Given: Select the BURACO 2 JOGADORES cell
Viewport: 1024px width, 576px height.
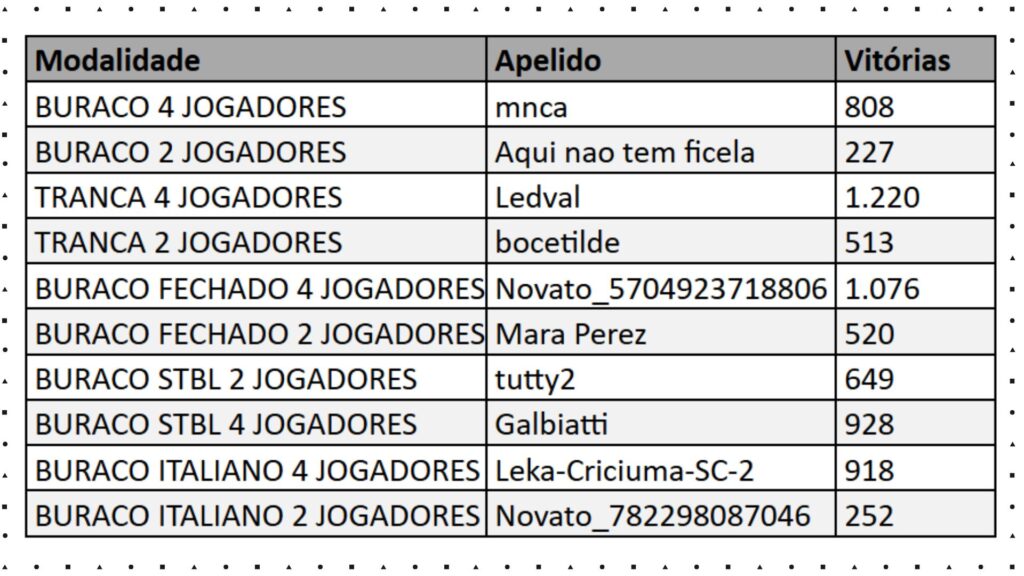Looking at the screenshot, I should pyautogui.click(x=191, y=152).
